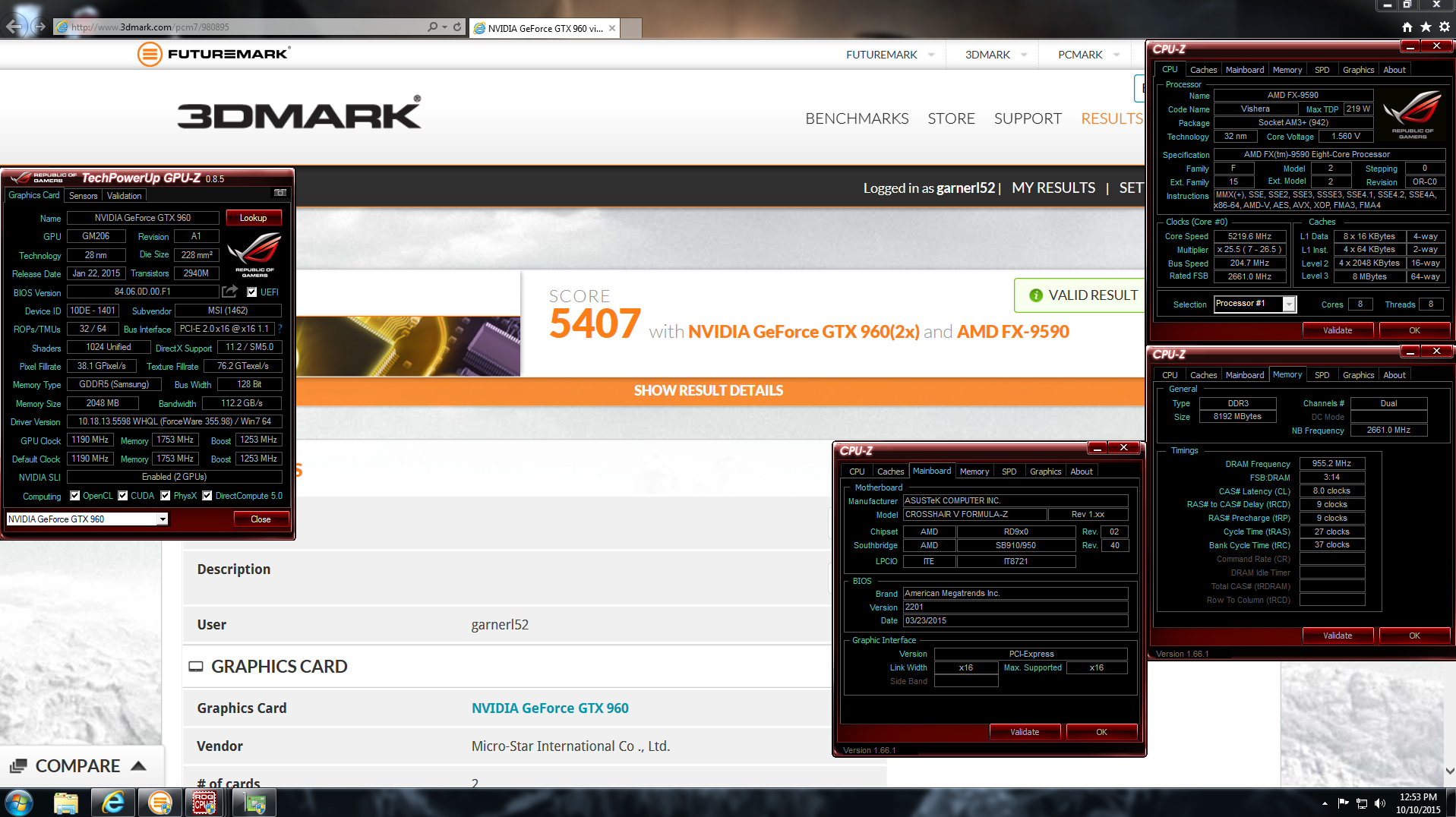Click the browser tools gear icon
This screenshot has width=1456, height=817.
[1444, 27]
